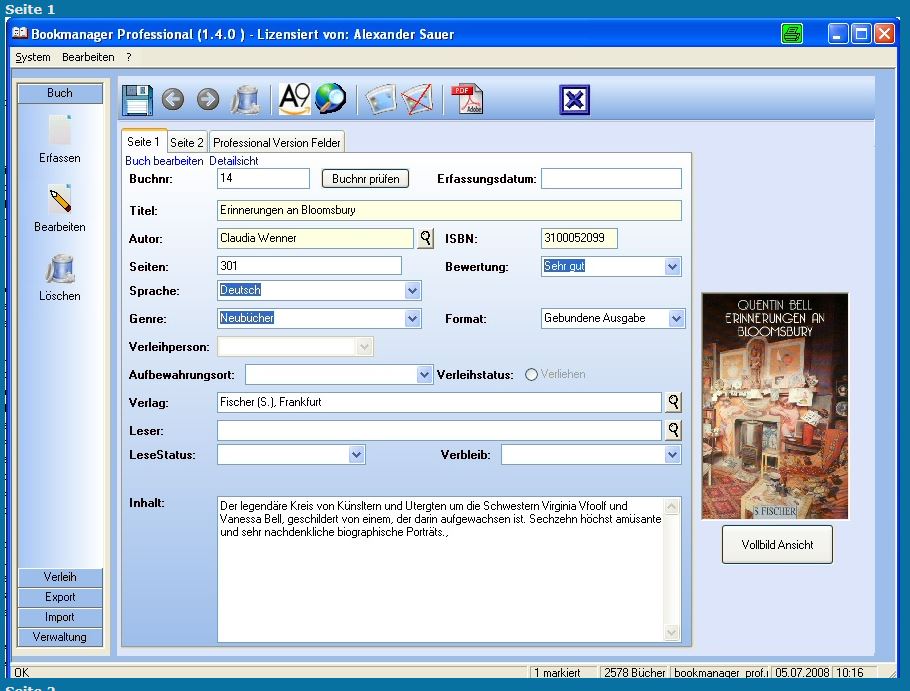Click the floppy disk save icon
The image size is (910, 691).
[138, 100]
